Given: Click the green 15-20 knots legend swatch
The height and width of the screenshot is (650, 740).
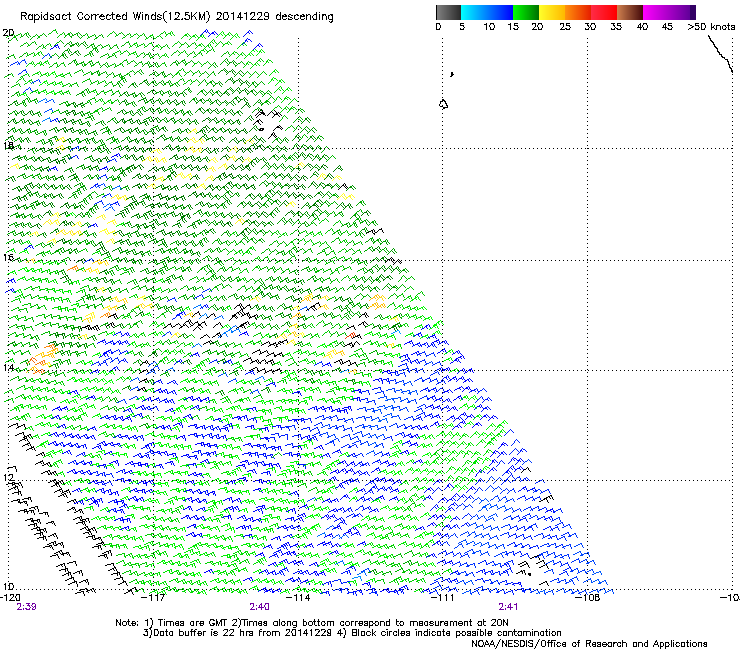Looking at the screenshot, I should point(526,12).
